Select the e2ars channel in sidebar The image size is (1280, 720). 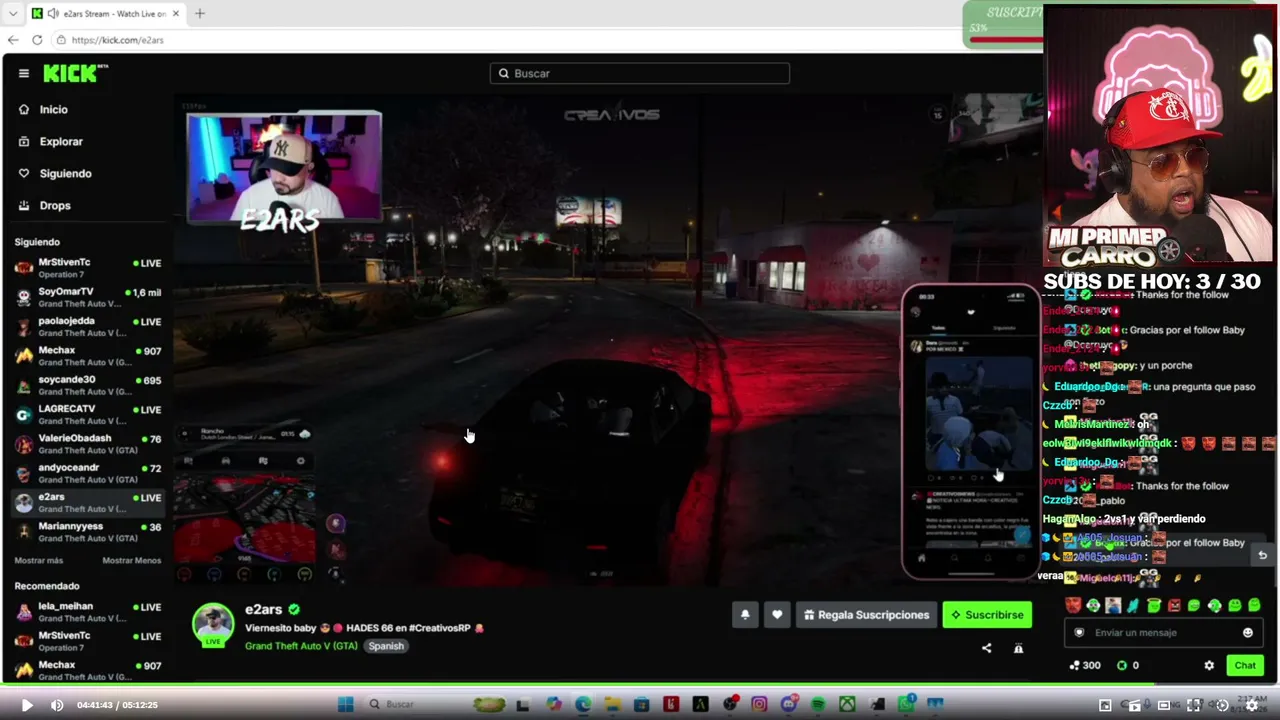coord(88,502)
